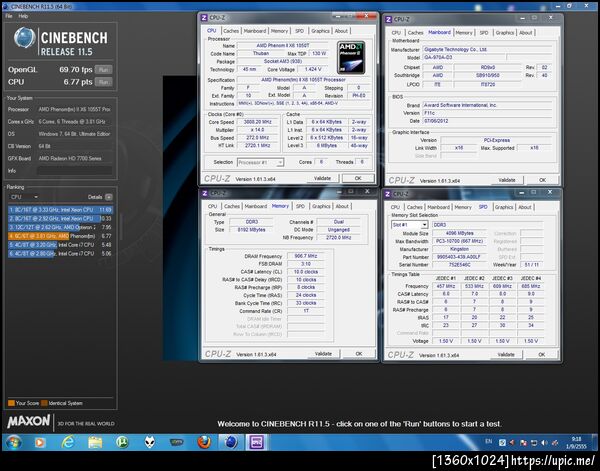Screen dimensions: 600x471
Task: Open the Action Center flag tray icon
Action: pos(523,443)
